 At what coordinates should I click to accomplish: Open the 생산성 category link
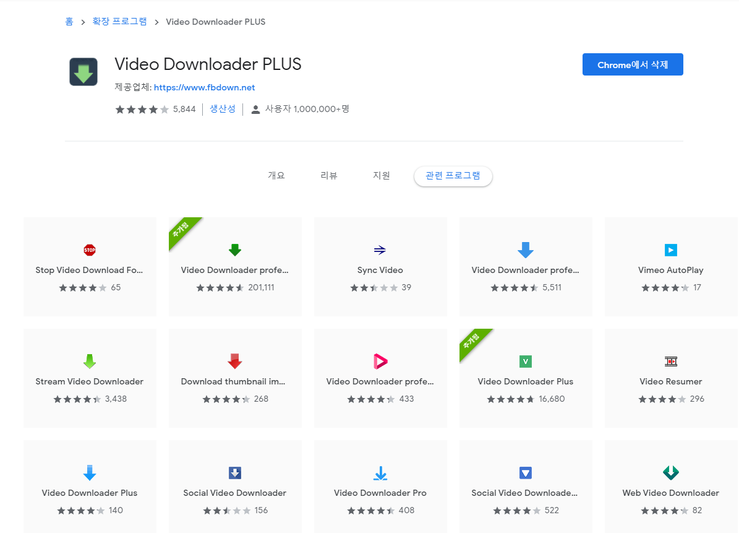pyautogui.click(x=222, y=109)
